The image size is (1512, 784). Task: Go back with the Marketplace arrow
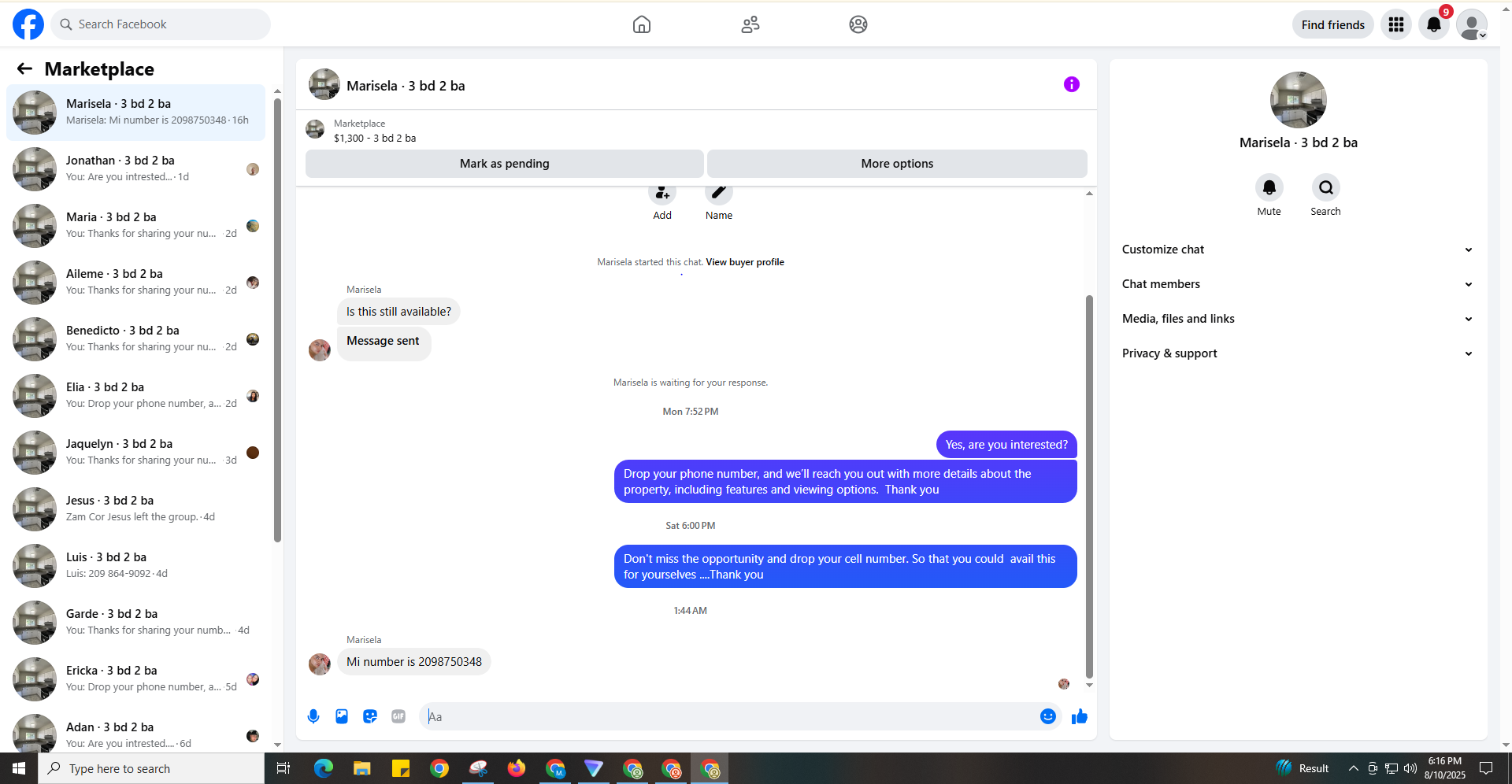[24, 69]
